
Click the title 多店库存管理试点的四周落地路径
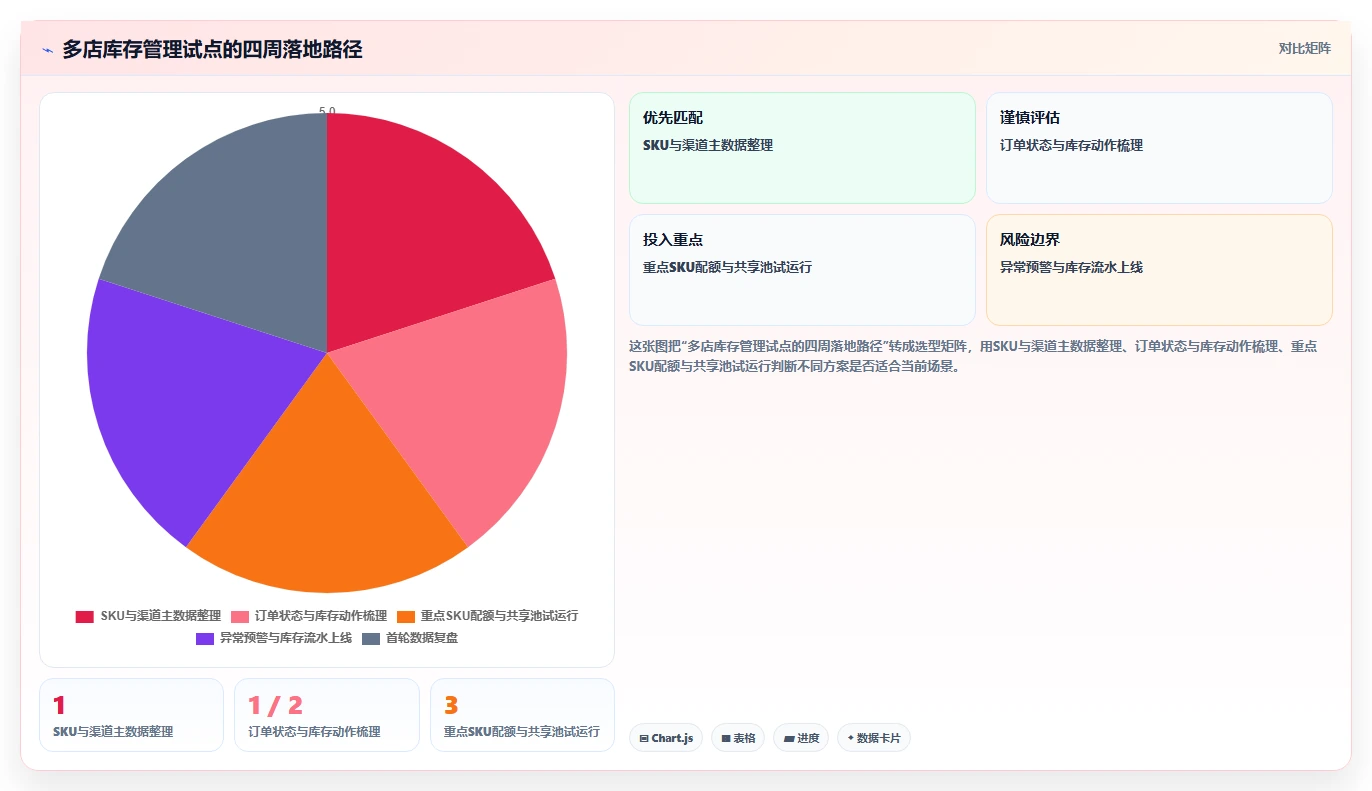(x=212, y=50)
